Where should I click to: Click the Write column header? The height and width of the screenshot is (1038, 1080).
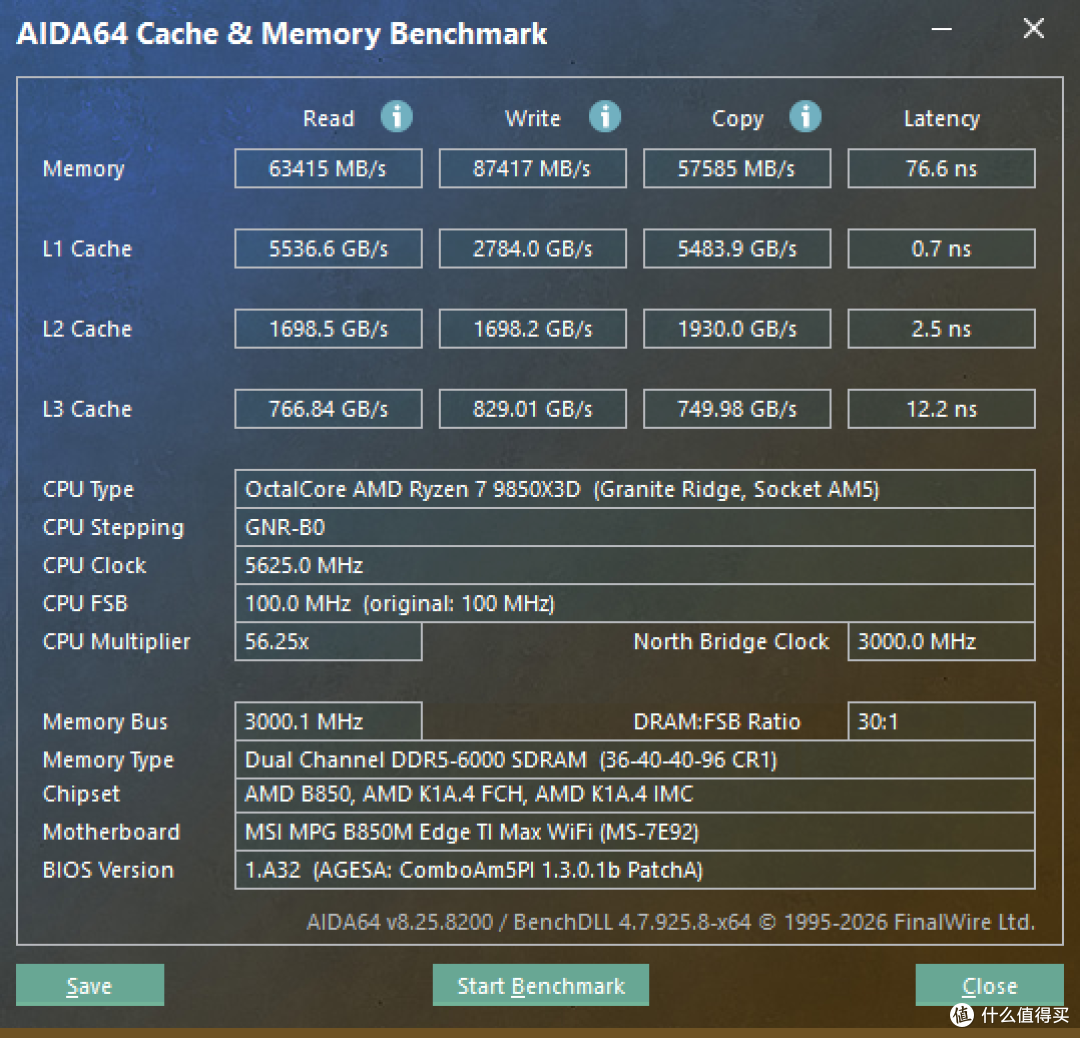tap(532, 118)
